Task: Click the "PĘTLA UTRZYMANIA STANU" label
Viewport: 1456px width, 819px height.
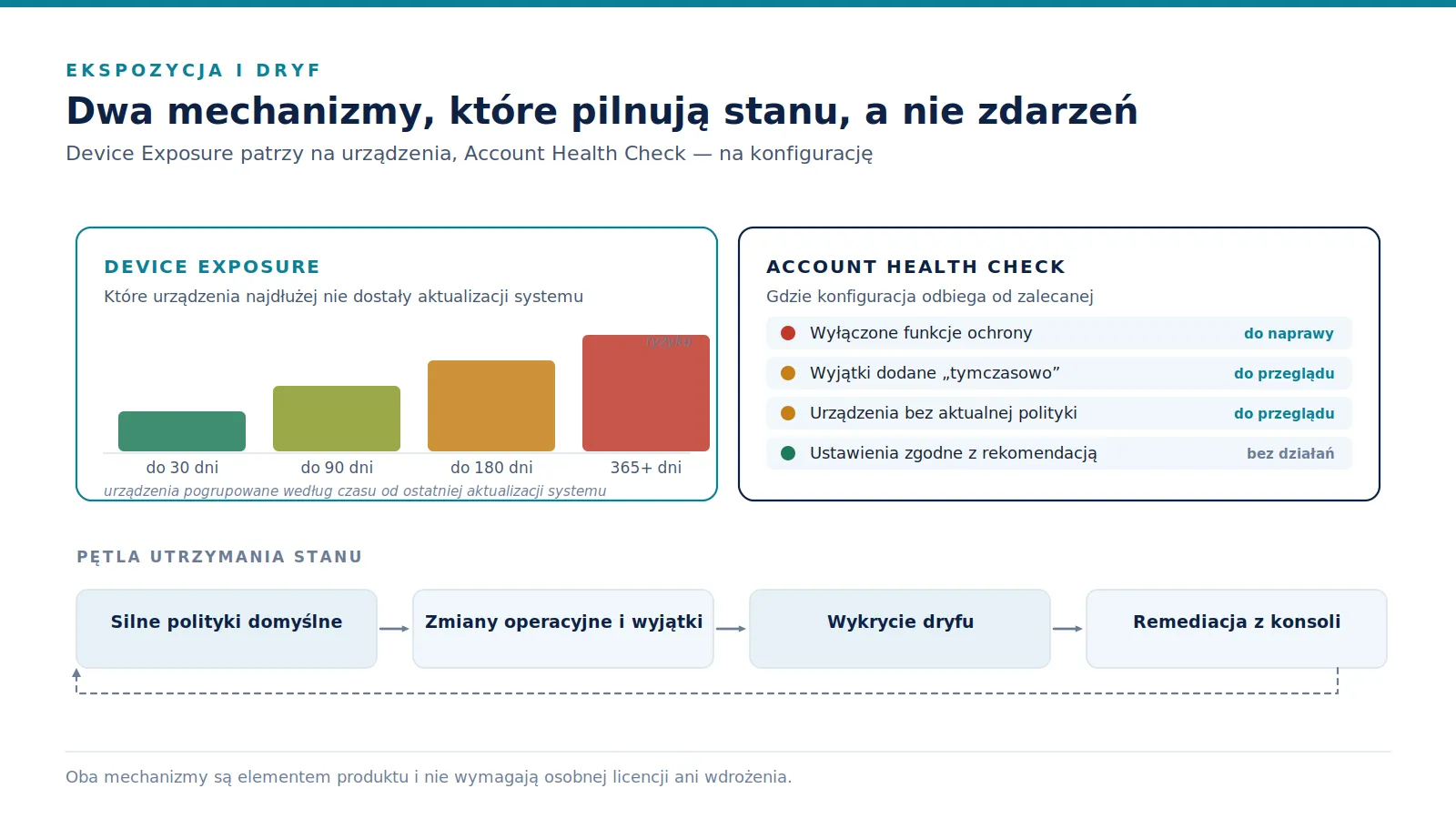Action: pyautogui.click(x=219, y=557)
